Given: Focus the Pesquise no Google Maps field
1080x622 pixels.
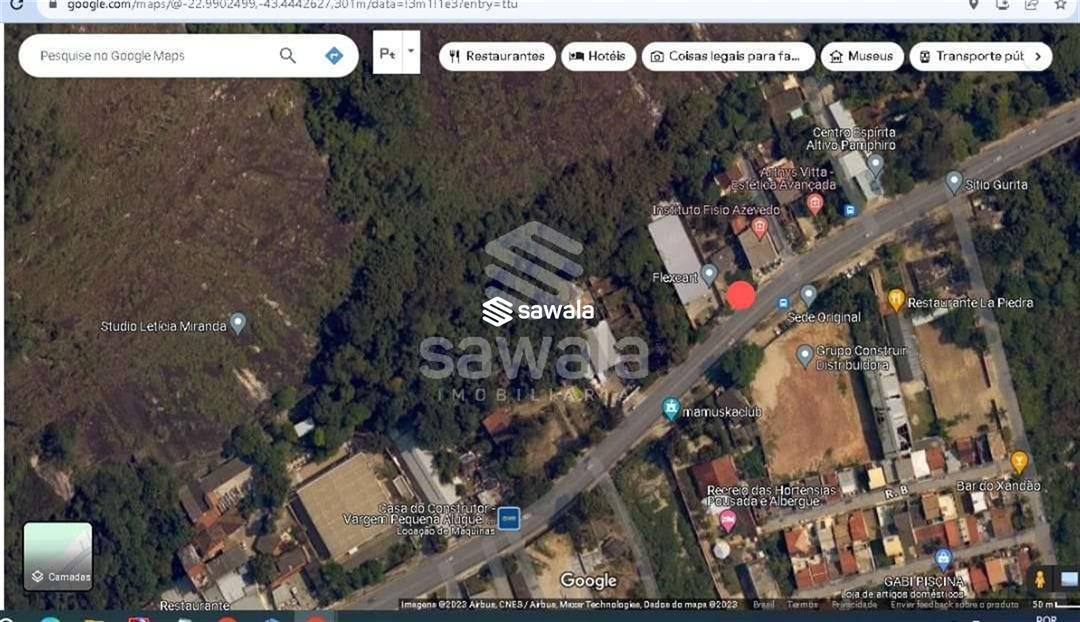Looking at the screenshot, I should tap(155, 56).
